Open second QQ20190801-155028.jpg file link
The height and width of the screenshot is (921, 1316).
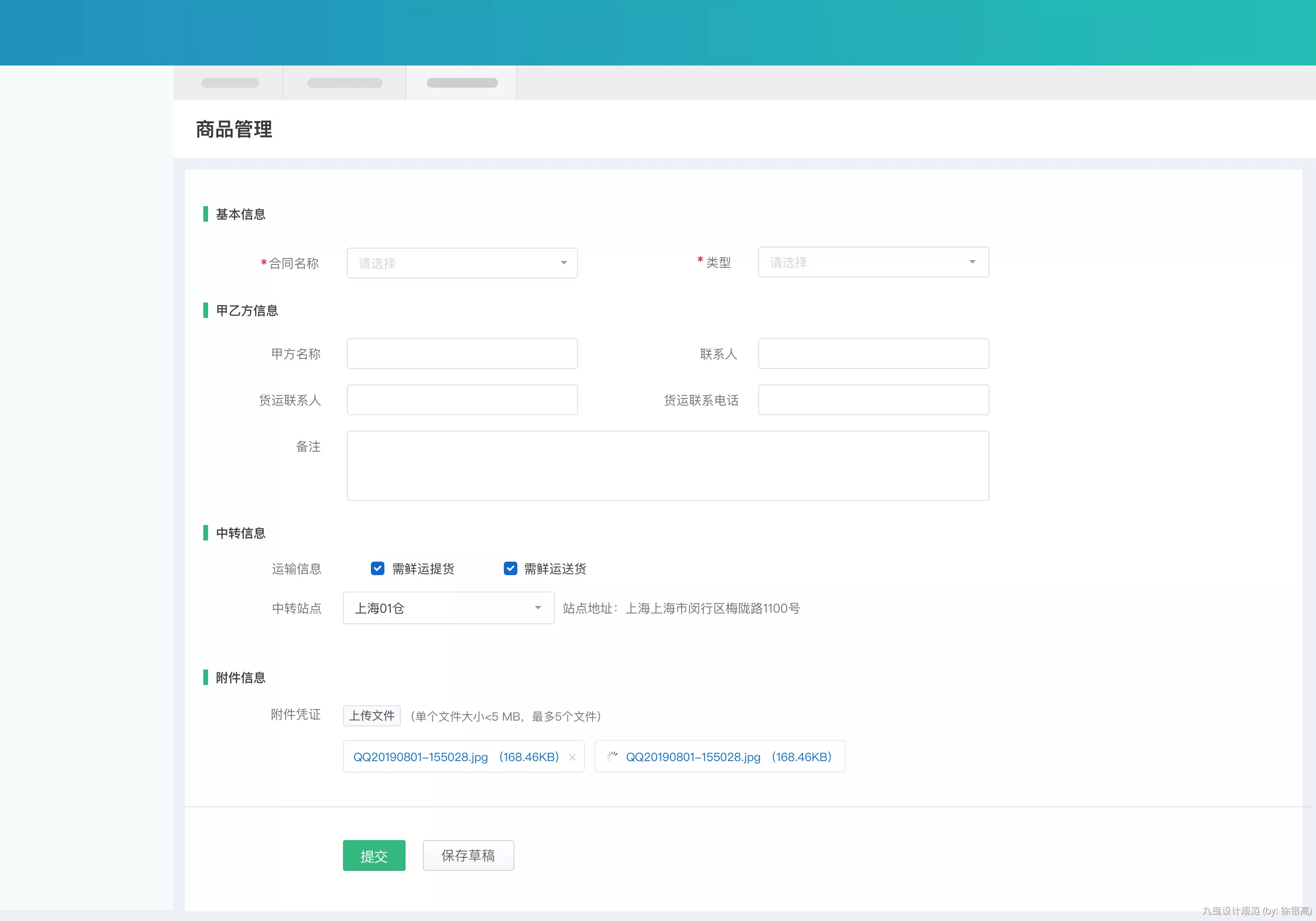(x=693, y=757)
